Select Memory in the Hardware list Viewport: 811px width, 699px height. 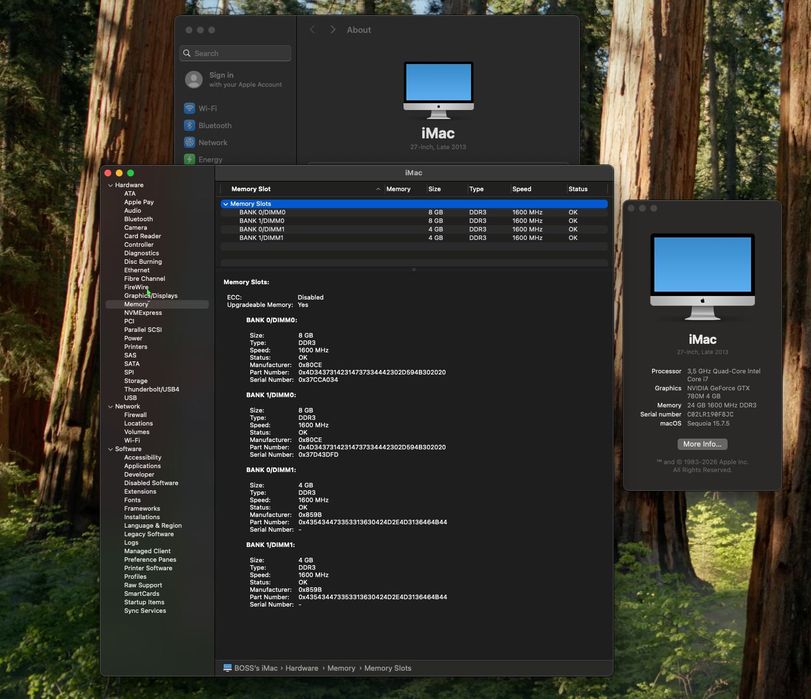(157, 304)
